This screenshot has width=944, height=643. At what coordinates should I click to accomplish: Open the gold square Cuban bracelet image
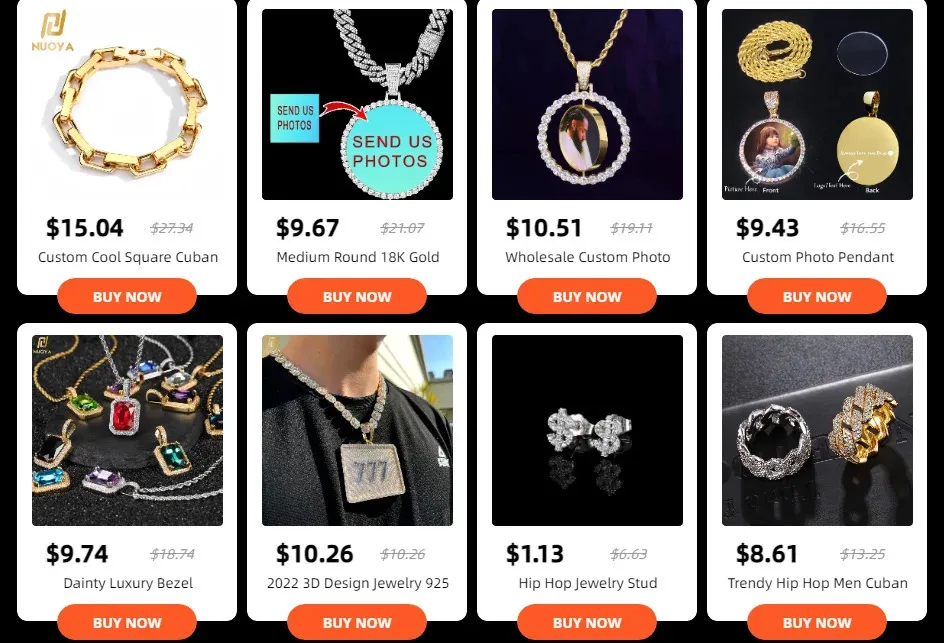point(127,104)
